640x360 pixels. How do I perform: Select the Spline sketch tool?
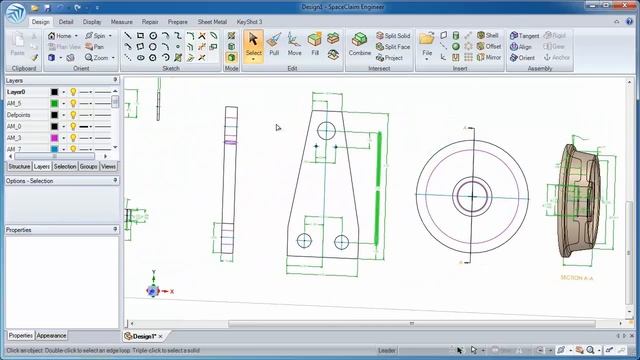pos(178,36)
